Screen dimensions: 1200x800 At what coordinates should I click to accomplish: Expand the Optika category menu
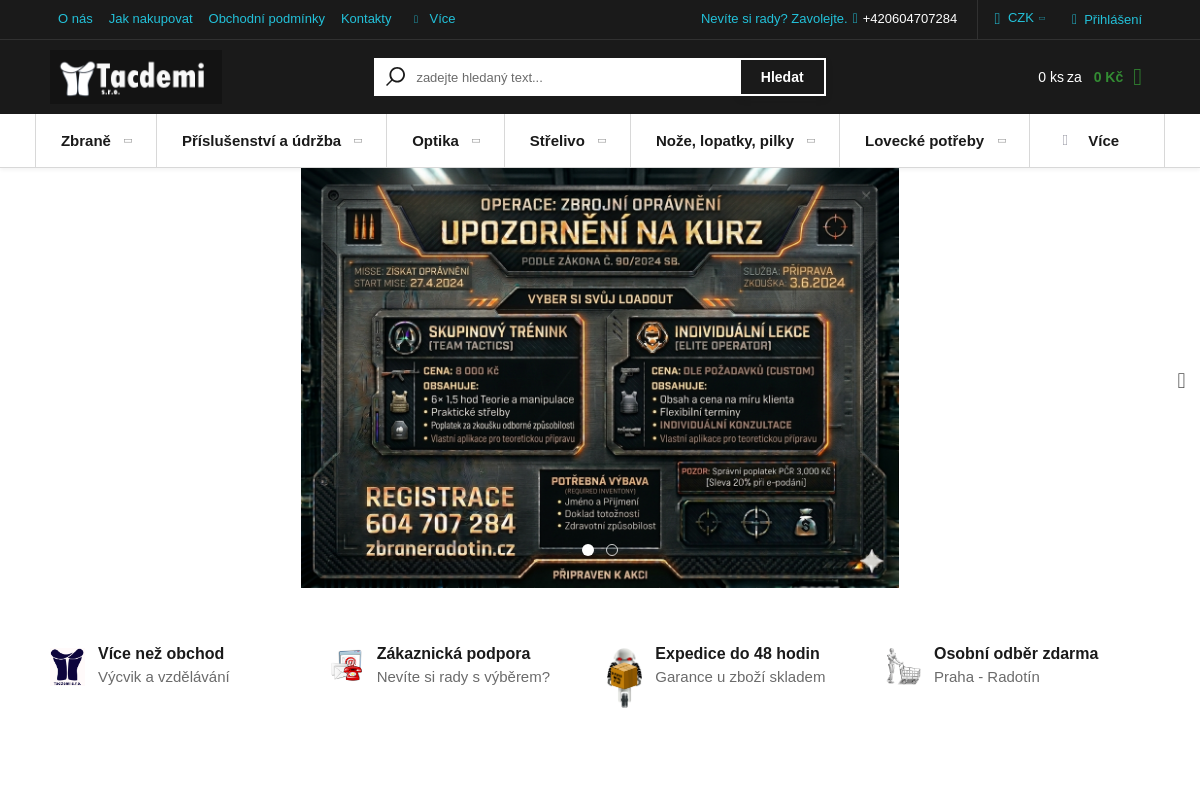click(x=445, y=141)
